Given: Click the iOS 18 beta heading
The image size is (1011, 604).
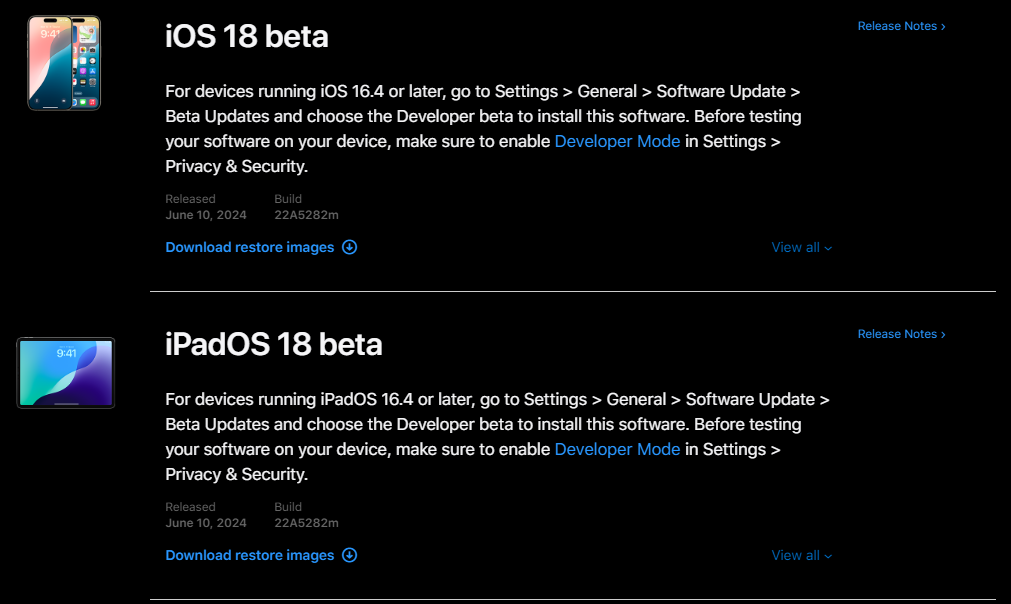Looking at the screenshot, I should coord(247,36).
